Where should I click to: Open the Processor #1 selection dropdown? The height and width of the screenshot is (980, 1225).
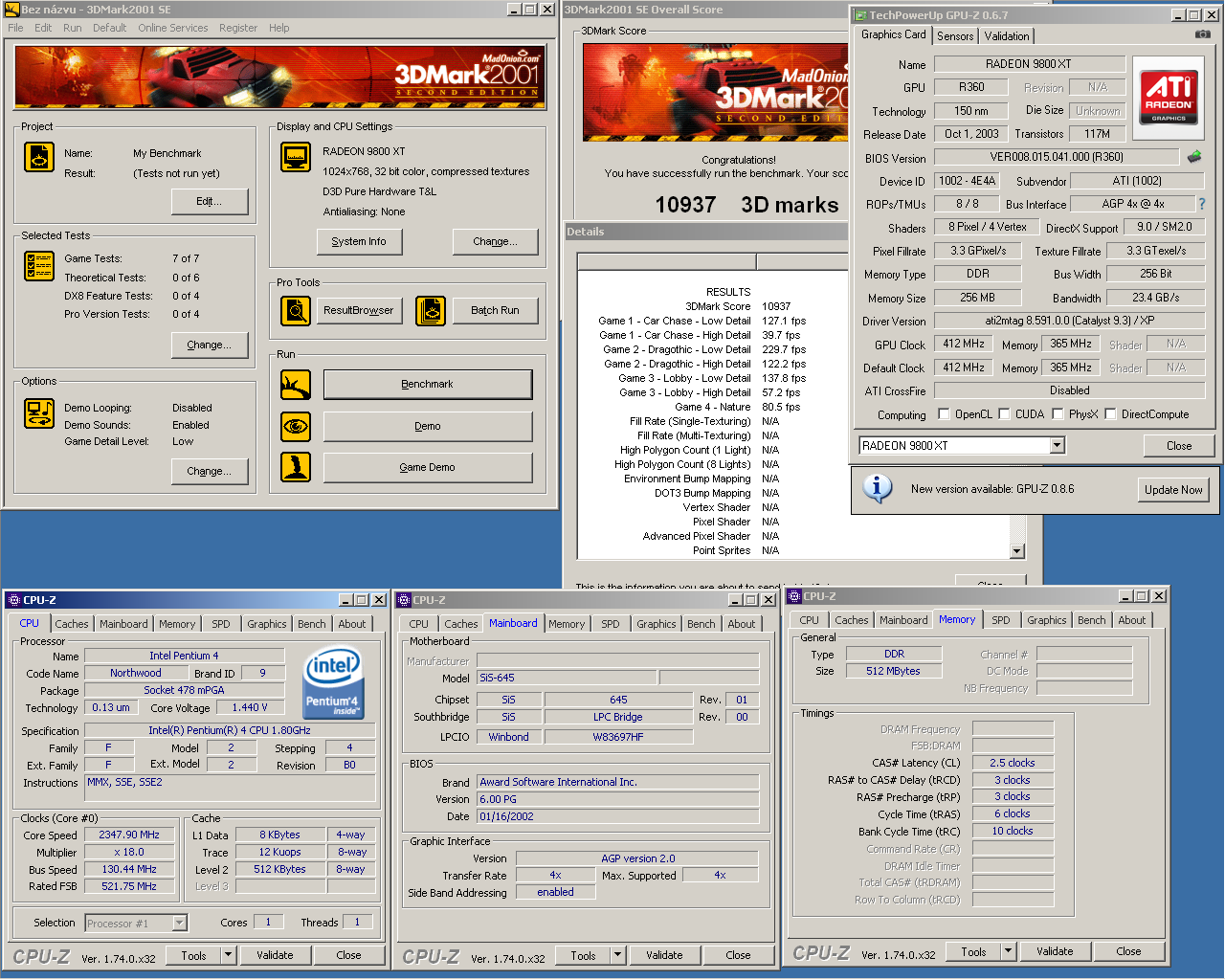(179, 924)
